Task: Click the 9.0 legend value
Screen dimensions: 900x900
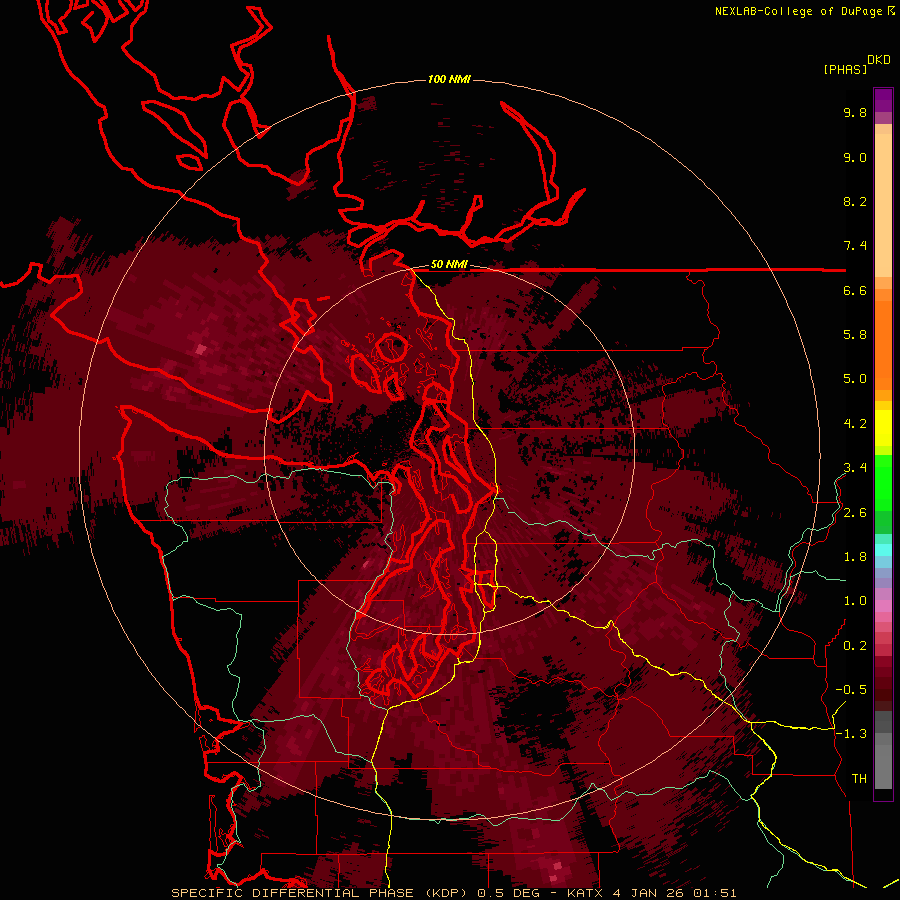Action: coord(855,157)
